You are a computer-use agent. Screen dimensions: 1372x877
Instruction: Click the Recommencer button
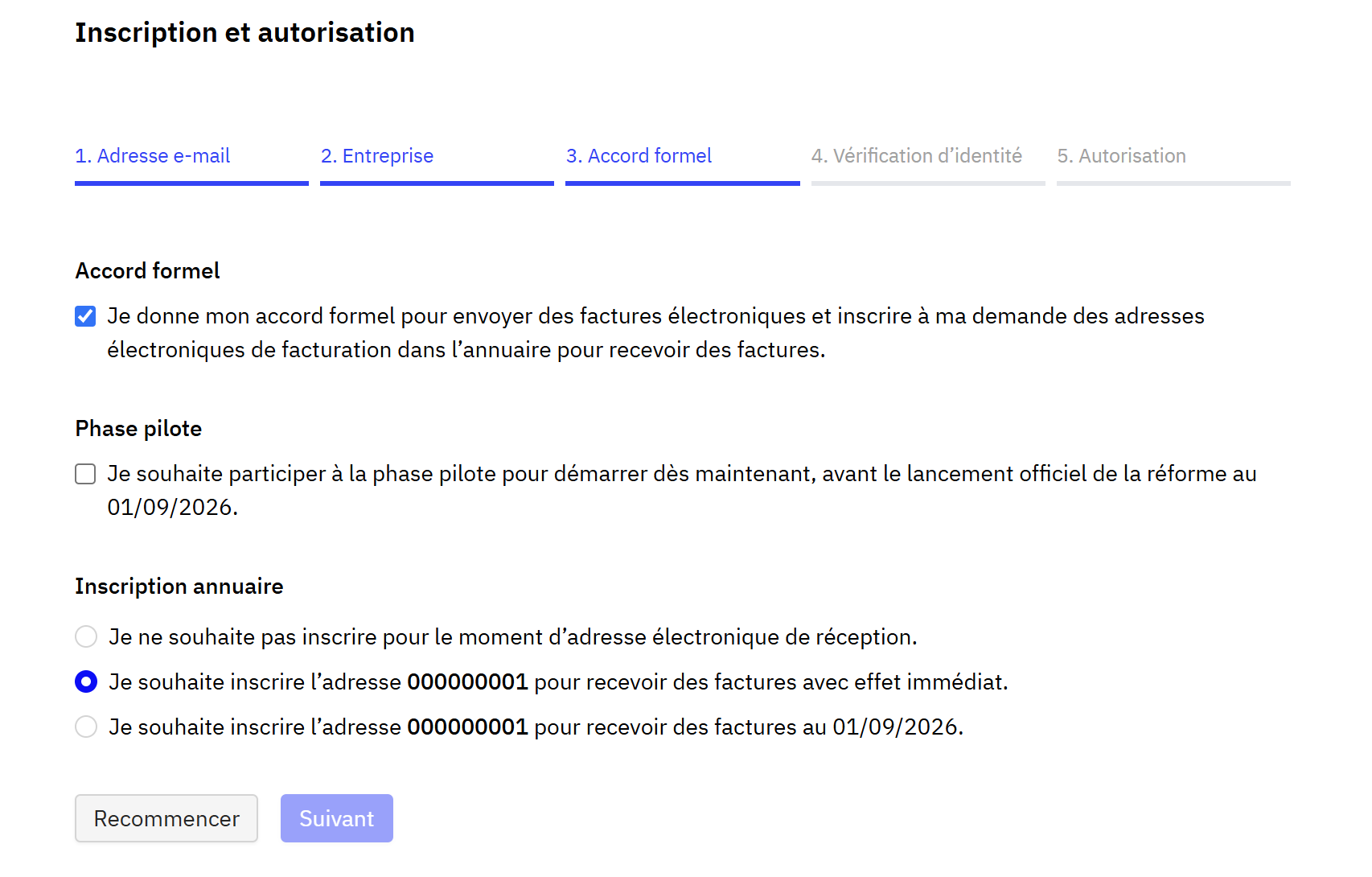tap(166, 818)
